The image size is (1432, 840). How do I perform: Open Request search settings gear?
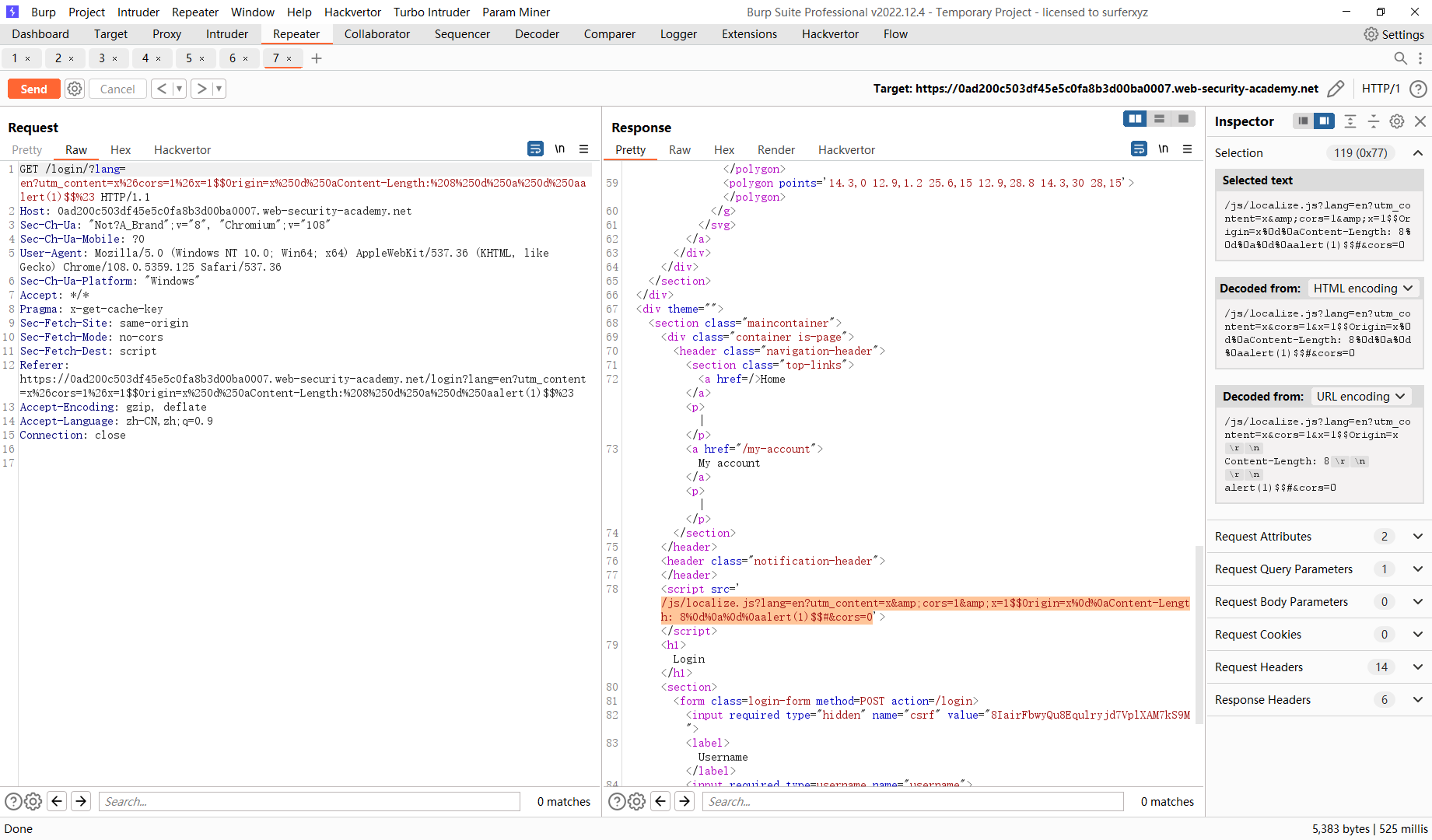point(33,802)
